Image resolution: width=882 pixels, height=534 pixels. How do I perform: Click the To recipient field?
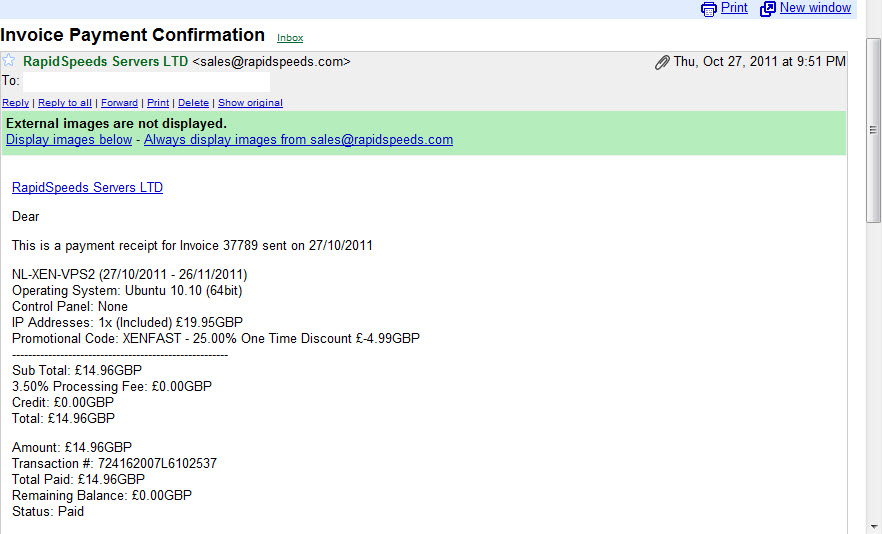pos(146,82)
